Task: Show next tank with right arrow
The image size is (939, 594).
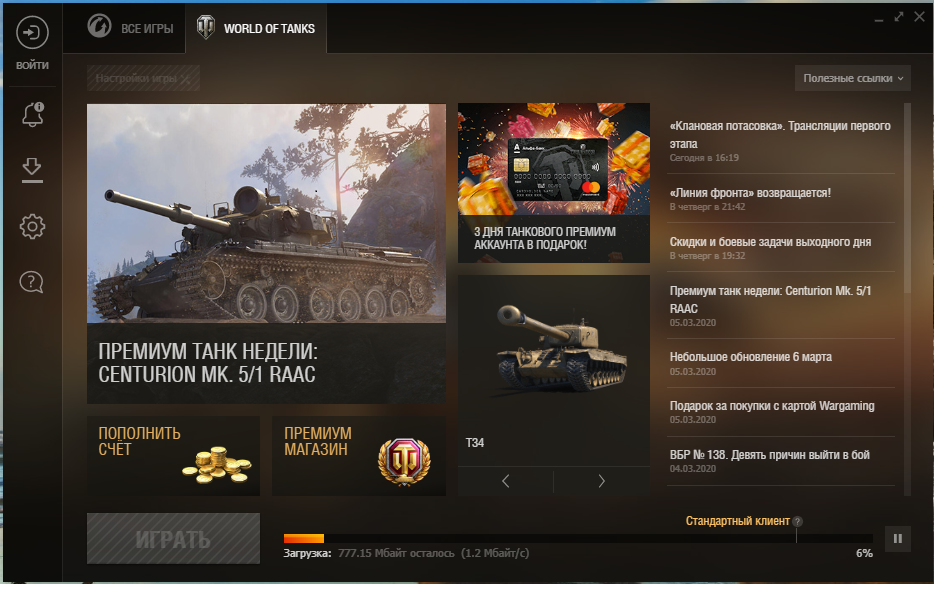Action: pos(602,481)
